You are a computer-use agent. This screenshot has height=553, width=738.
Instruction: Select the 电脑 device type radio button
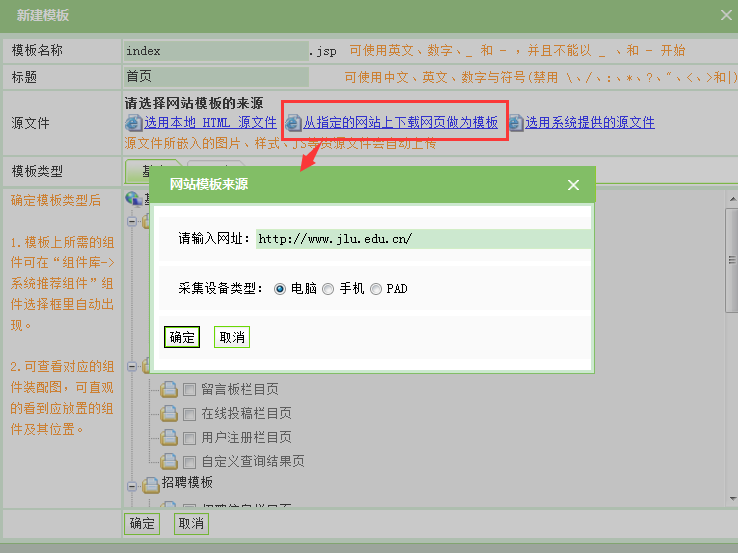[x=279, y=289]
